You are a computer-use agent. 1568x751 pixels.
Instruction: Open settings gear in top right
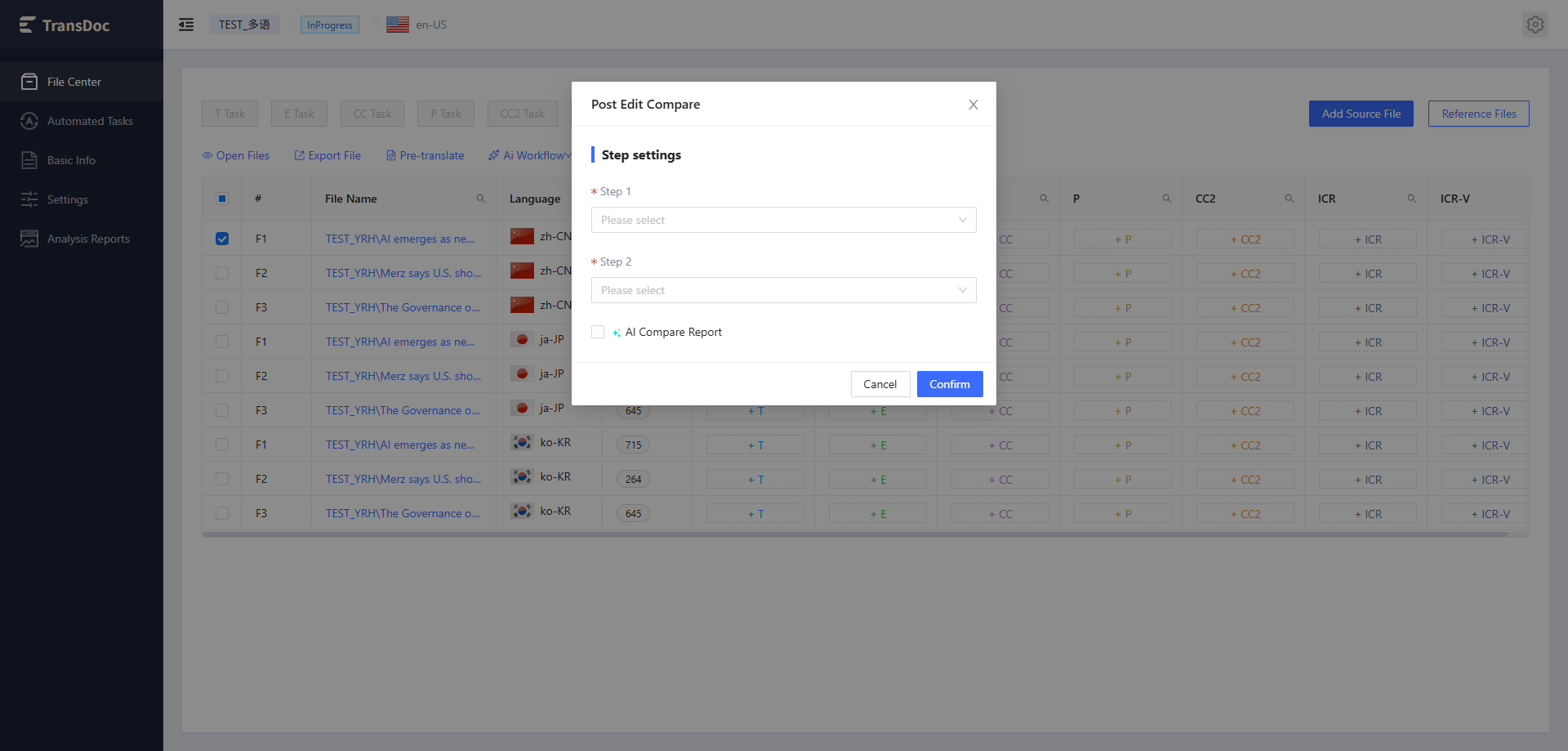tap(1535, 25)
